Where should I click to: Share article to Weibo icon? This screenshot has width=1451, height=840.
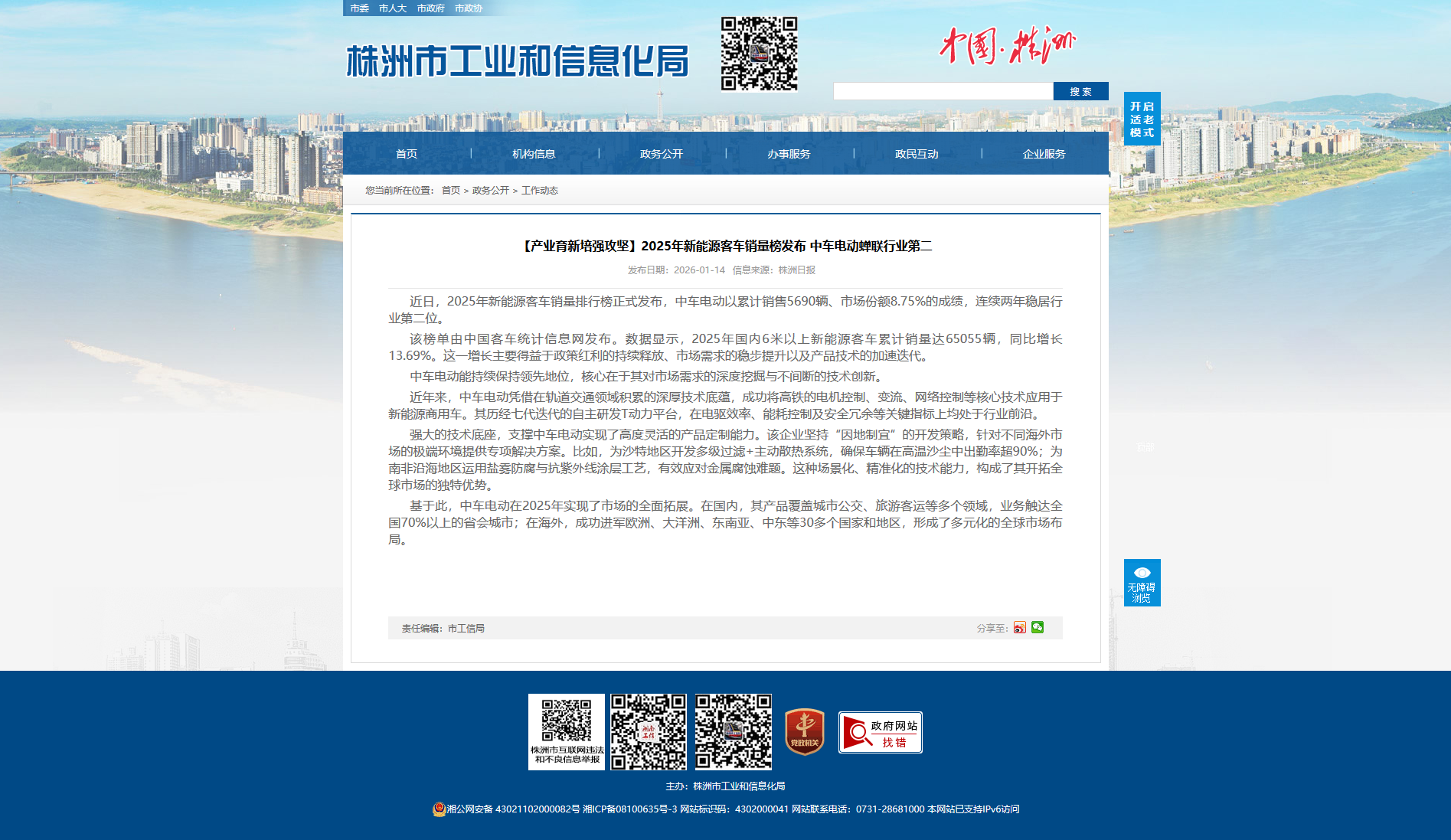coord(1019,628)
